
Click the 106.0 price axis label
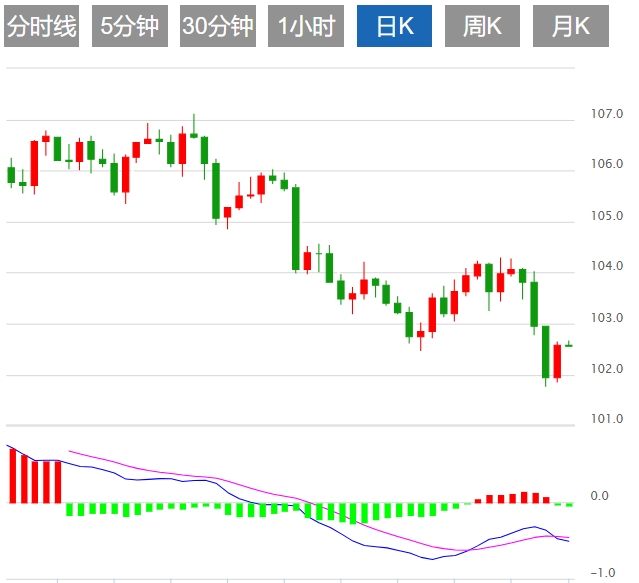click(x=607, y=164)
